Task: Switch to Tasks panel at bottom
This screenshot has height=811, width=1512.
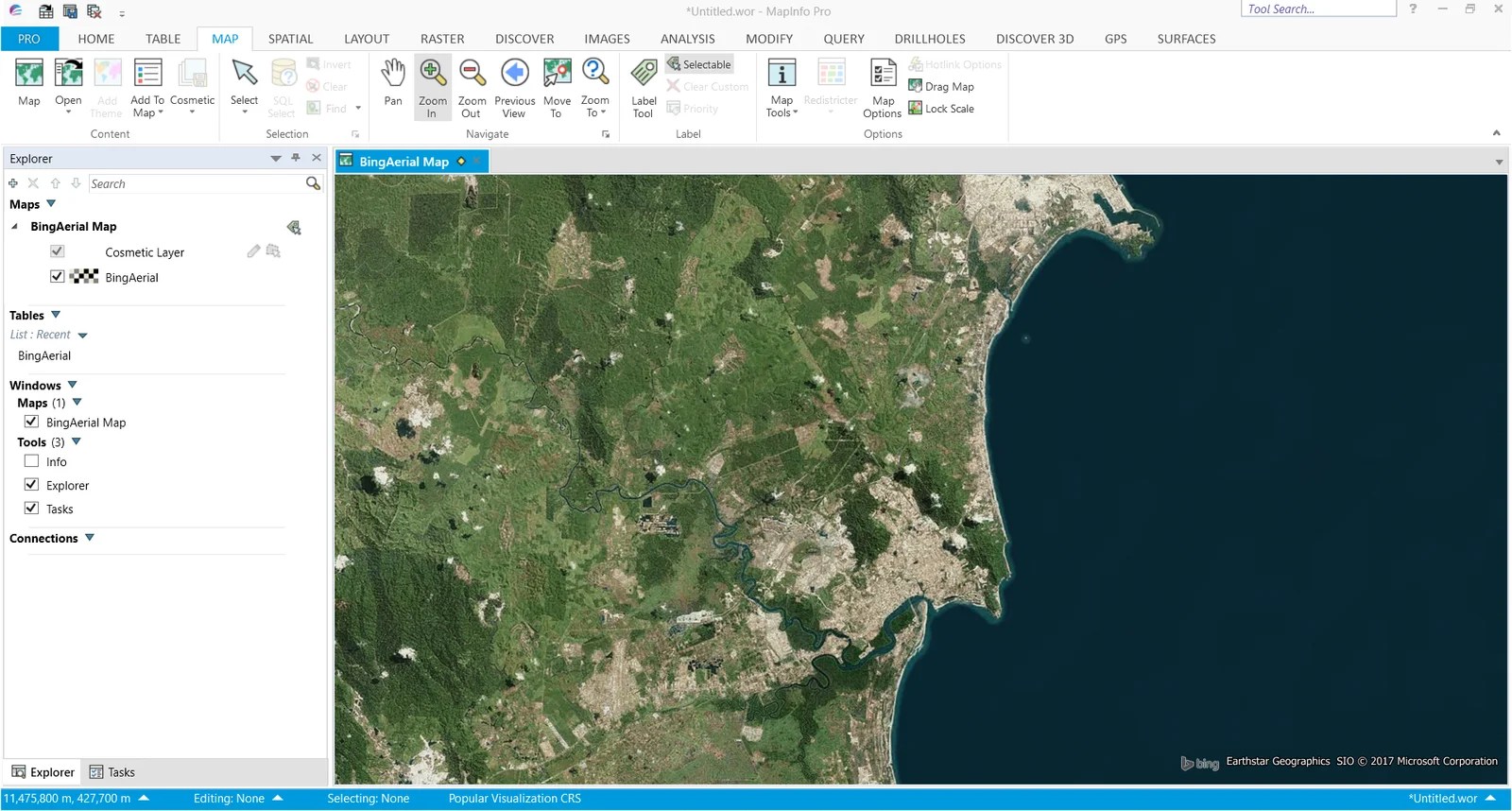Action: click(112, 772)
